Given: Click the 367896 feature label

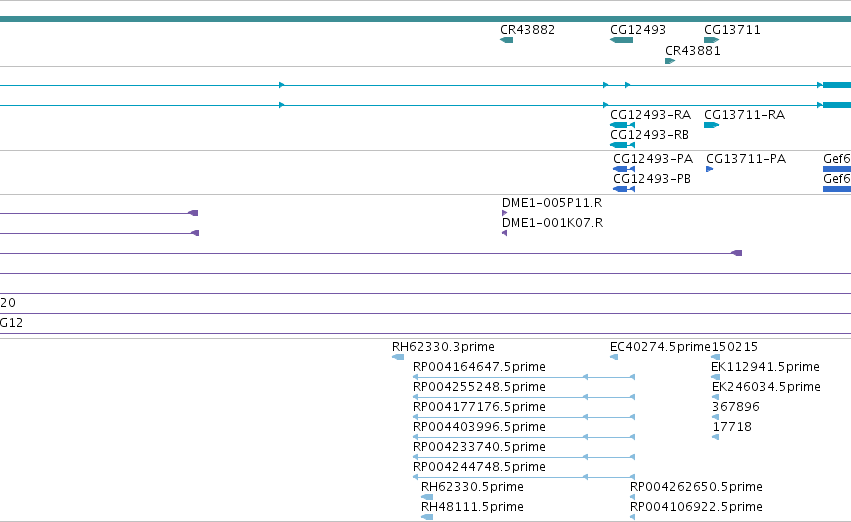Looking at the screenshot, I should click(x=735, y=406).
